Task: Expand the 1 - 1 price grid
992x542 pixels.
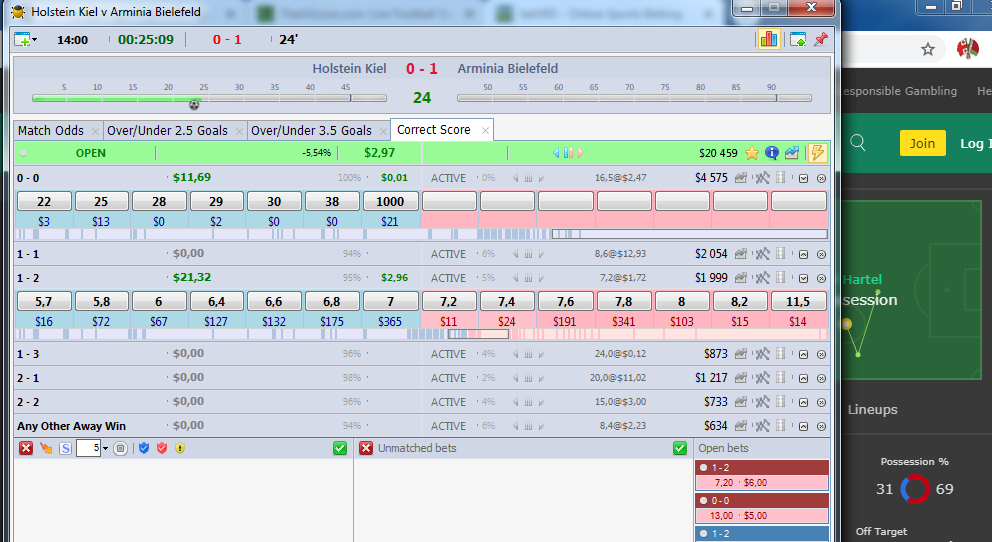Action: coord(803,254)
